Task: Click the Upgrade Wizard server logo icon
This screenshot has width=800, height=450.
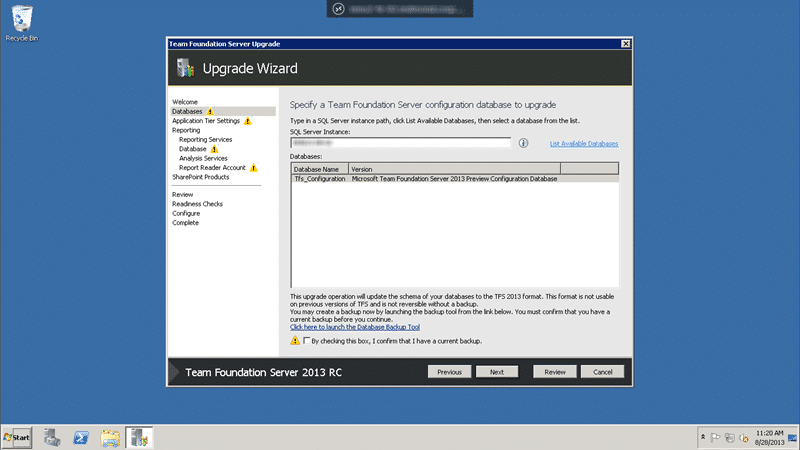Action: (186, 68)
